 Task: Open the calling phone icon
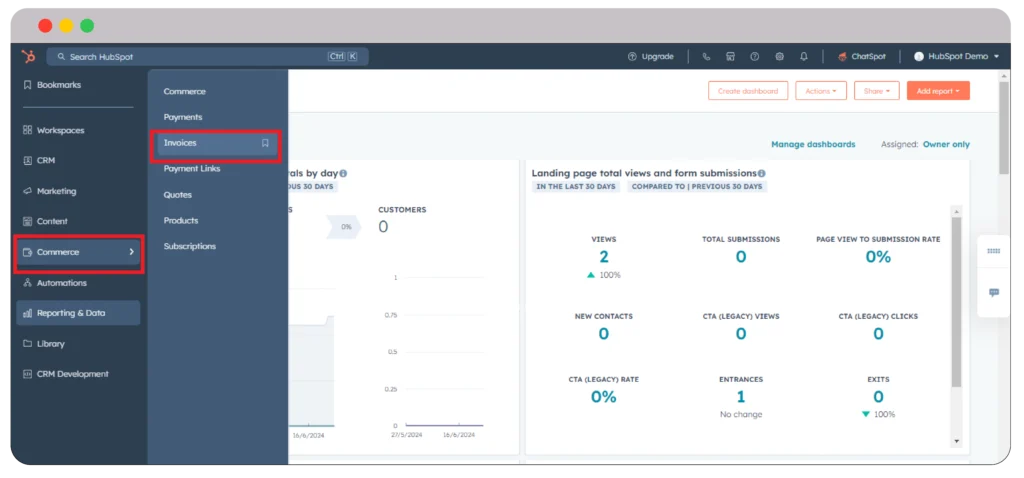706,57
